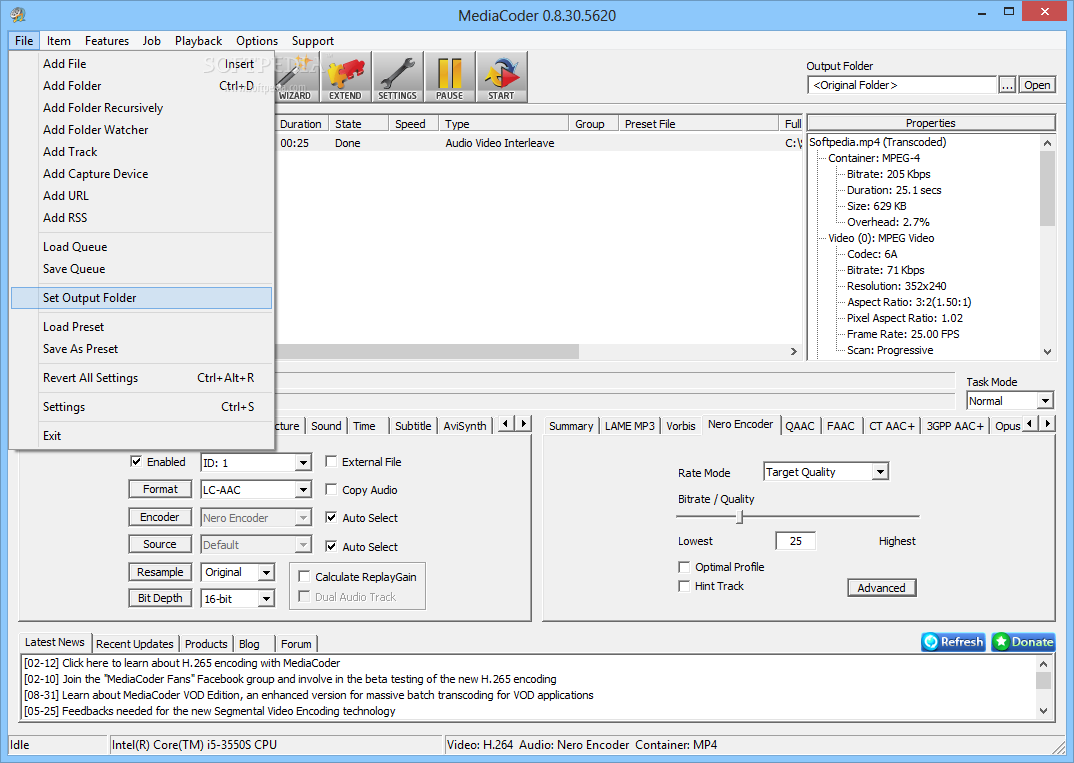This screenshot has width=1074, height=763.
Task: Choose Save Queue in the File menu
Action: (x=142, y=269)
